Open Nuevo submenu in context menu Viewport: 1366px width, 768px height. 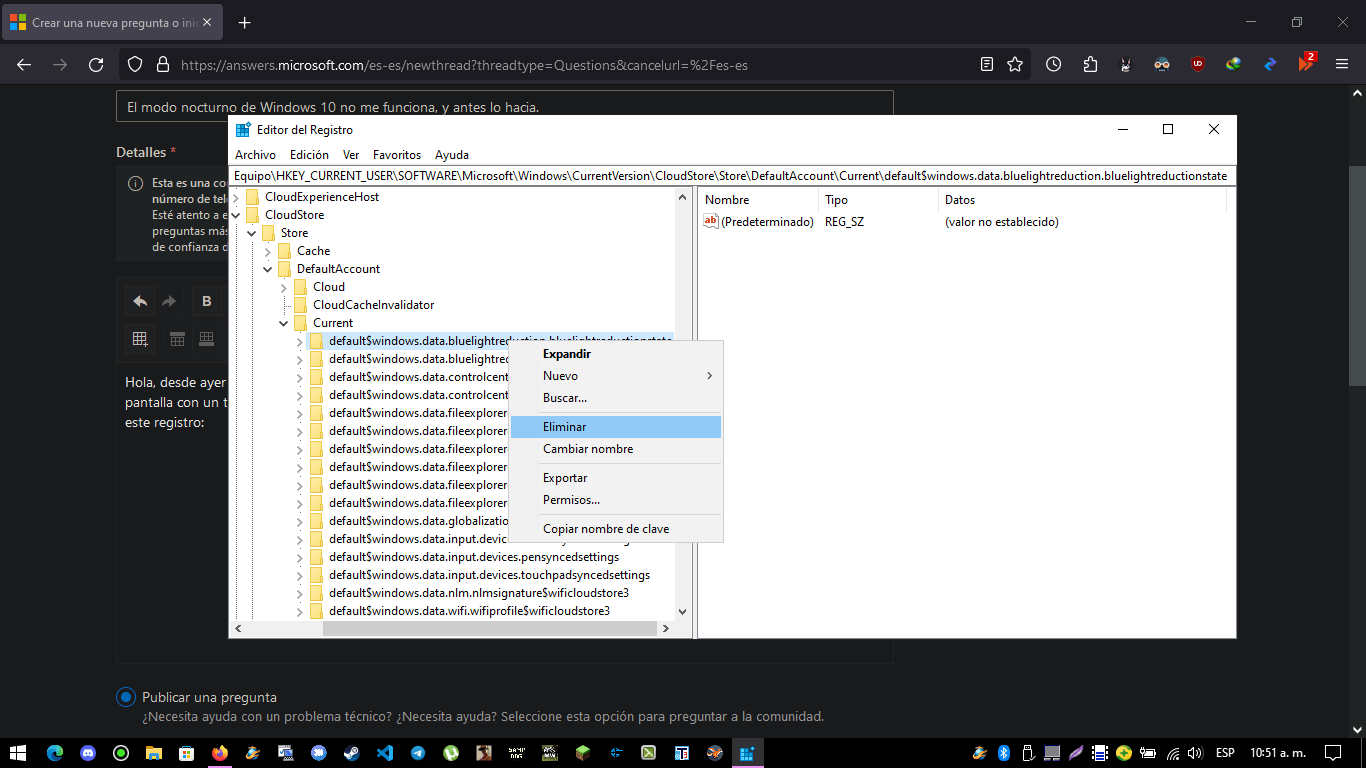[616, 376]
